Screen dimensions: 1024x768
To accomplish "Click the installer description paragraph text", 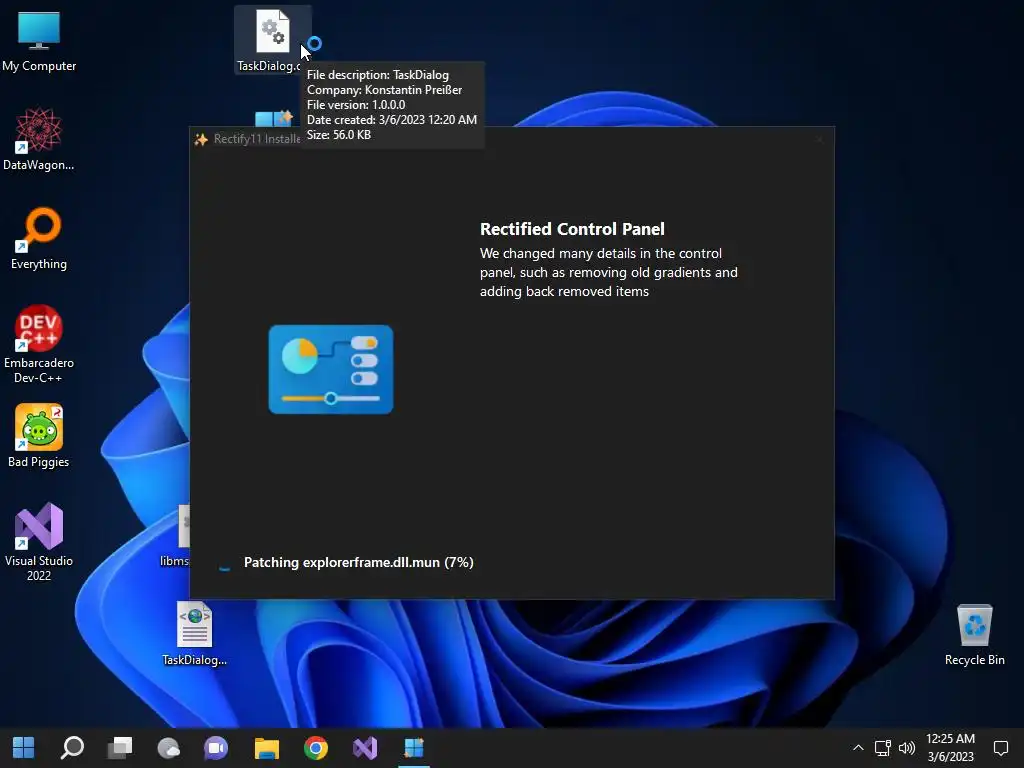I will click(x=609, y=272).
